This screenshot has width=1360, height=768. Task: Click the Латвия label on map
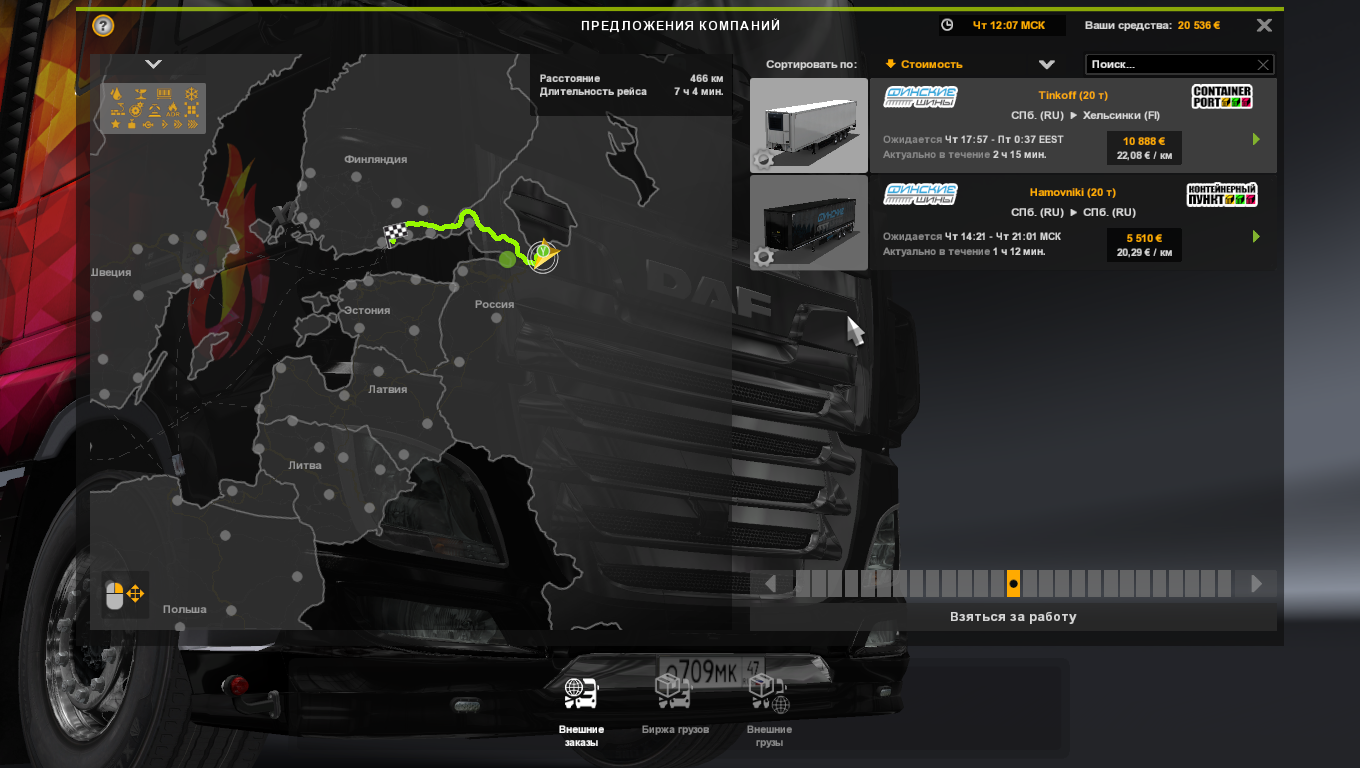388,389
